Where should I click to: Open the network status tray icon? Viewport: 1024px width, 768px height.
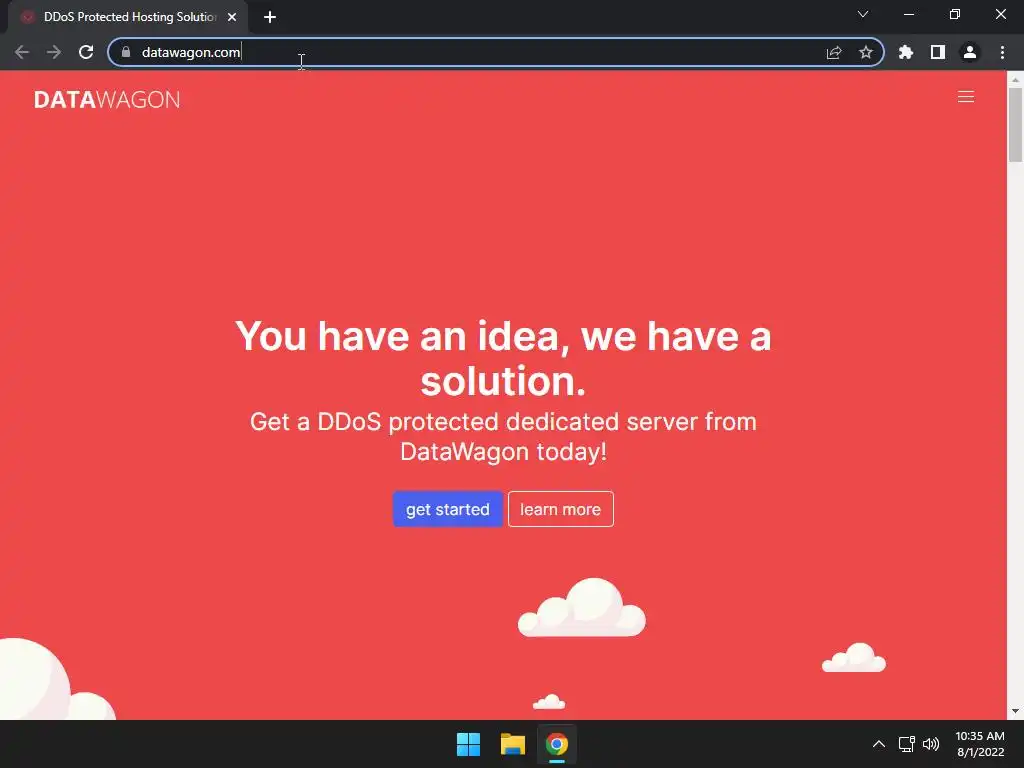906,744
